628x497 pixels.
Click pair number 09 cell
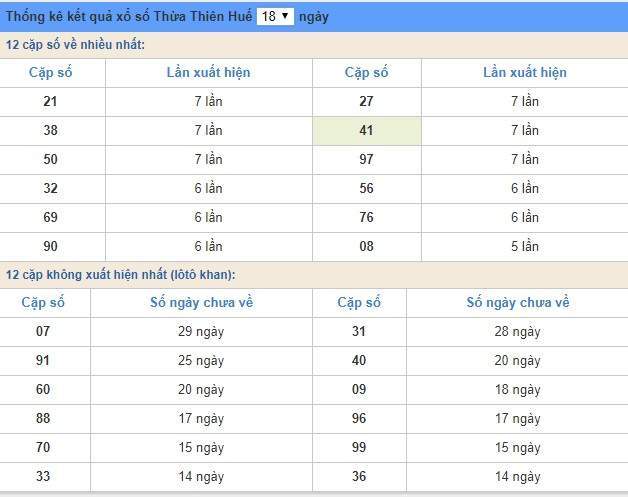(x=359, y=389)
